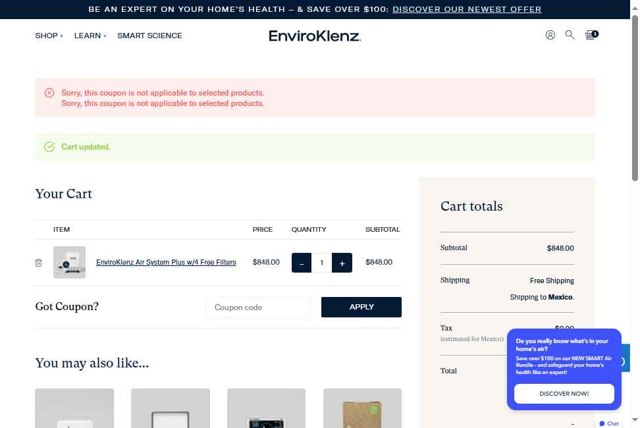The height and width of the screenshot is (428, 640).
Task: Click the 'Cart totals' heading
Action: click(x=471, y=206)
